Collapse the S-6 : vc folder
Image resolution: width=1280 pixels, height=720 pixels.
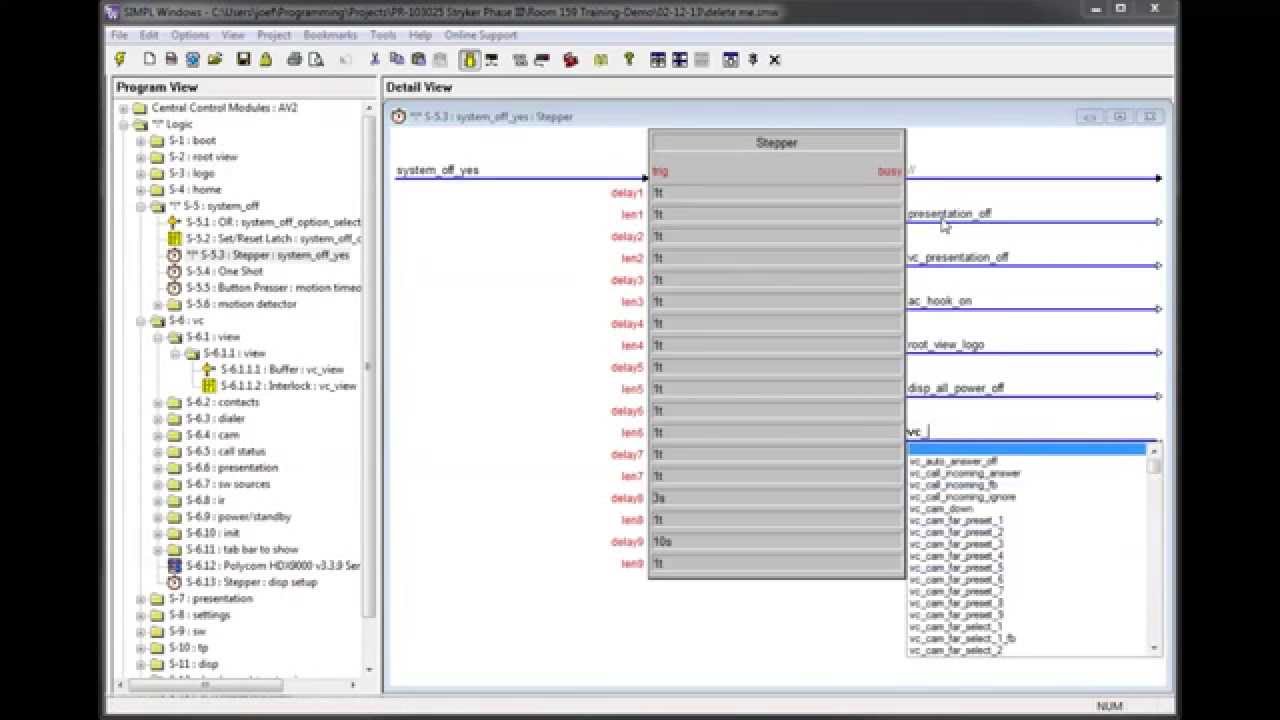pos(141,321)
